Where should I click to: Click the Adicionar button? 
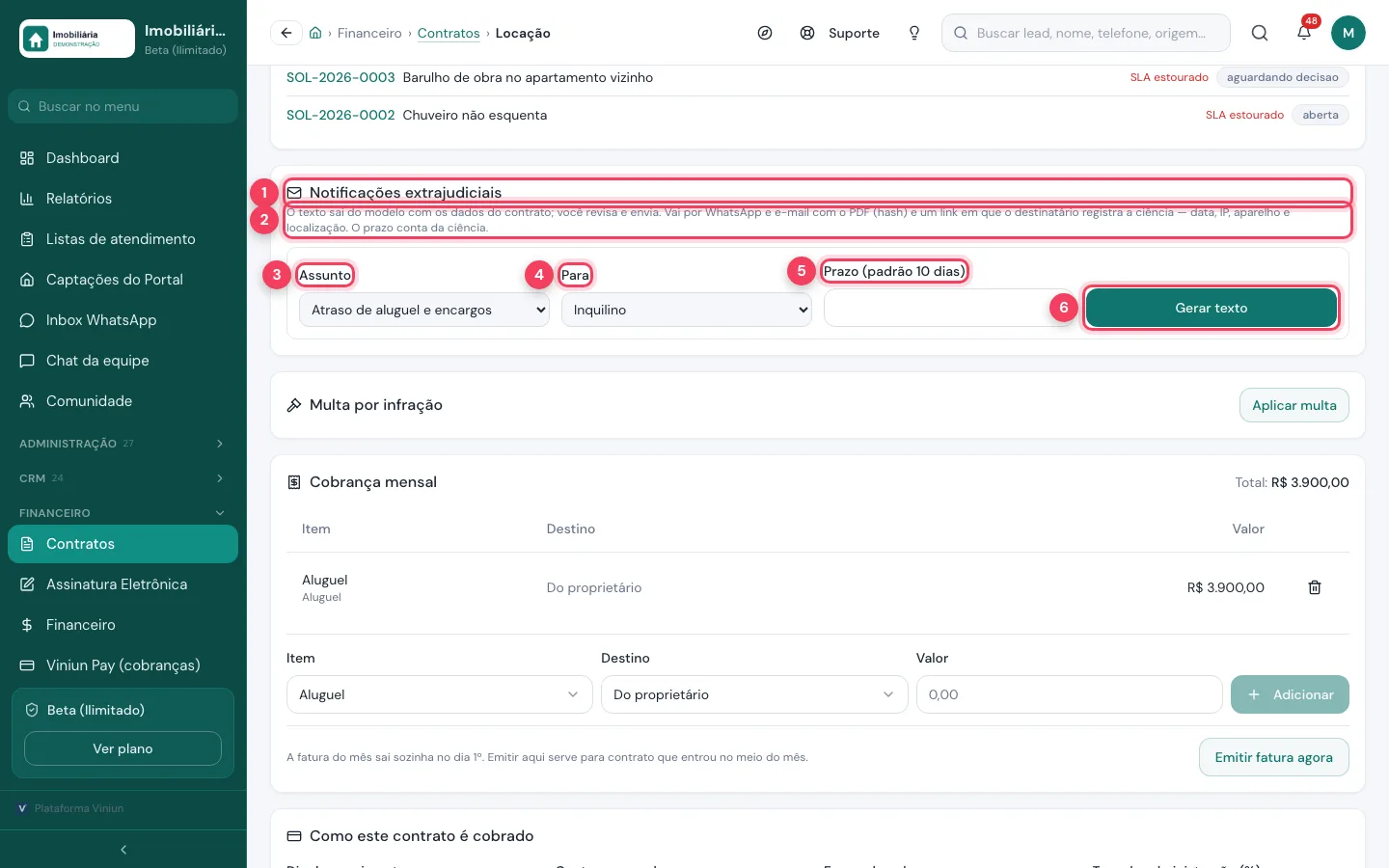coord(1290,694)
